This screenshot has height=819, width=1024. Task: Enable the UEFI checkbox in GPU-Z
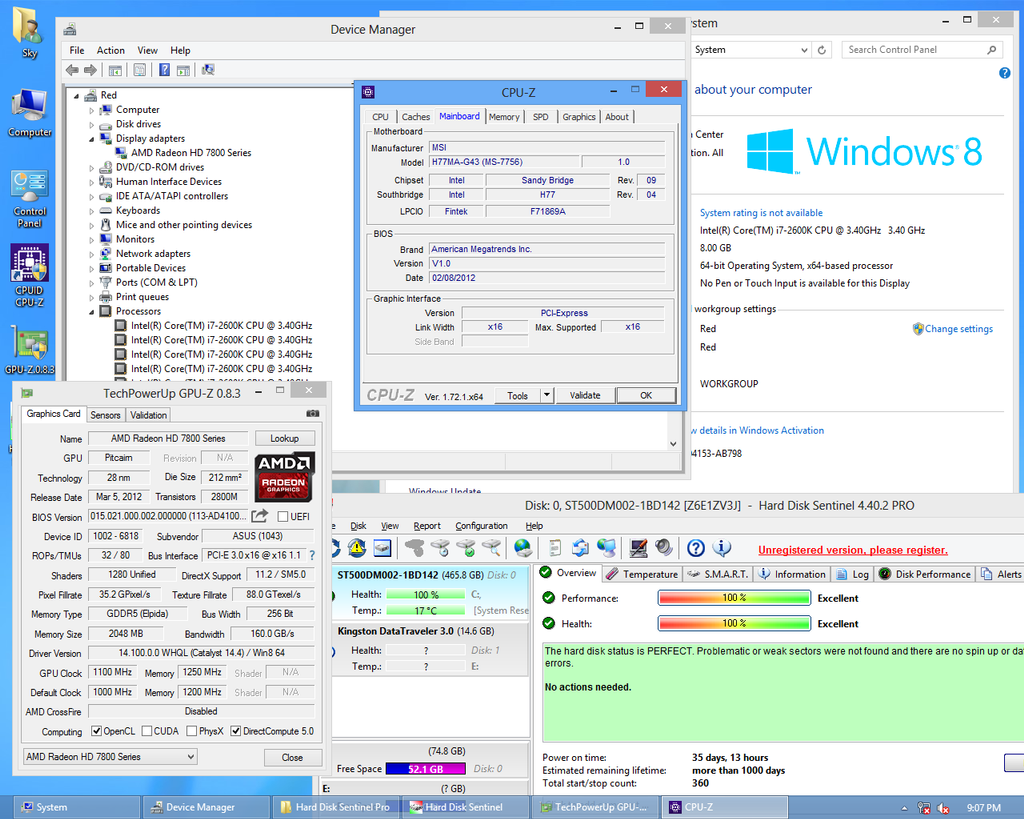[283, 516]
